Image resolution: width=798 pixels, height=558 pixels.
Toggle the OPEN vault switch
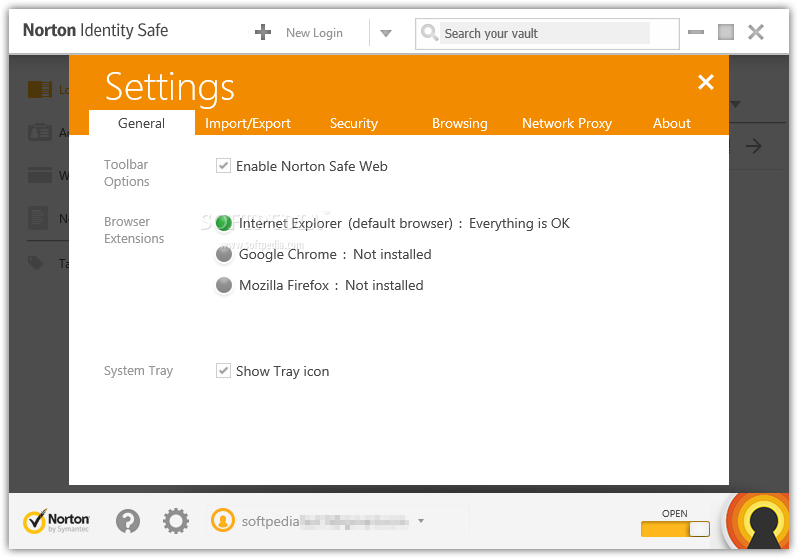[675, 529]
